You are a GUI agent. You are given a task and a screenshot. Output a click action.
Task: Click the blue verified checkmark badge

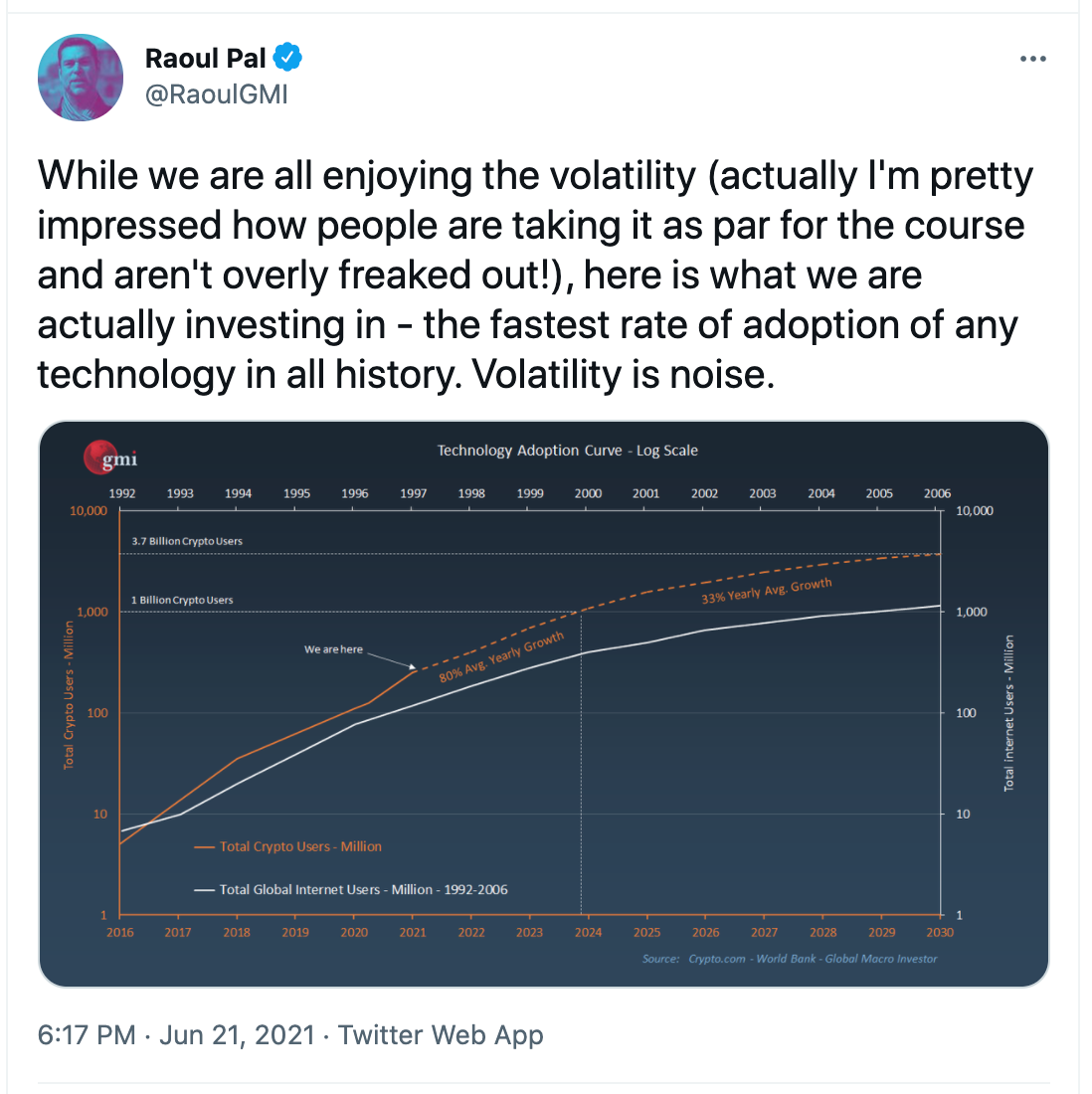tap(287, 58)
